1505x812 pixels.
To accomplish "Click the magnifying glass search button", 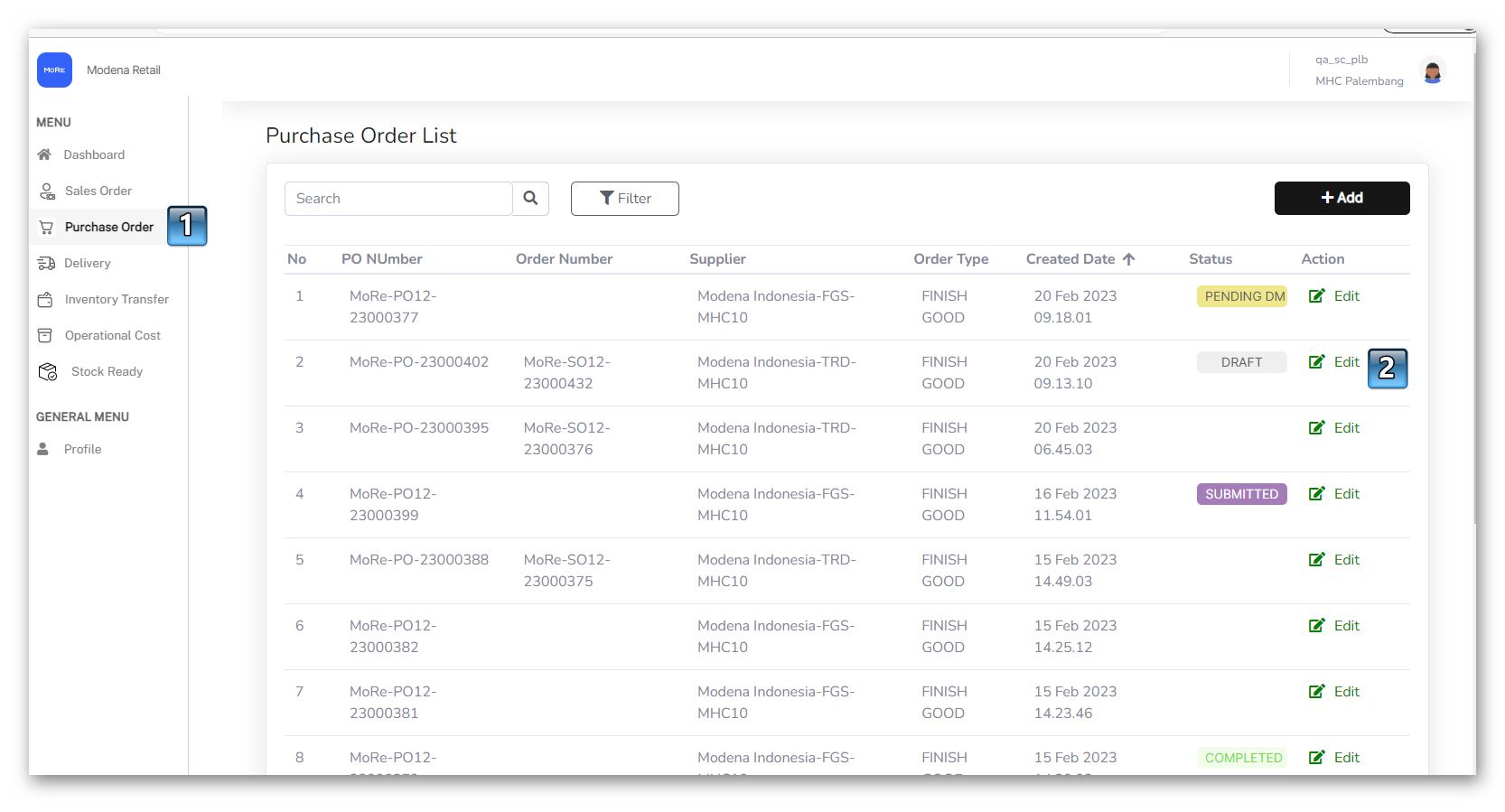I will (x=530, y=198).
